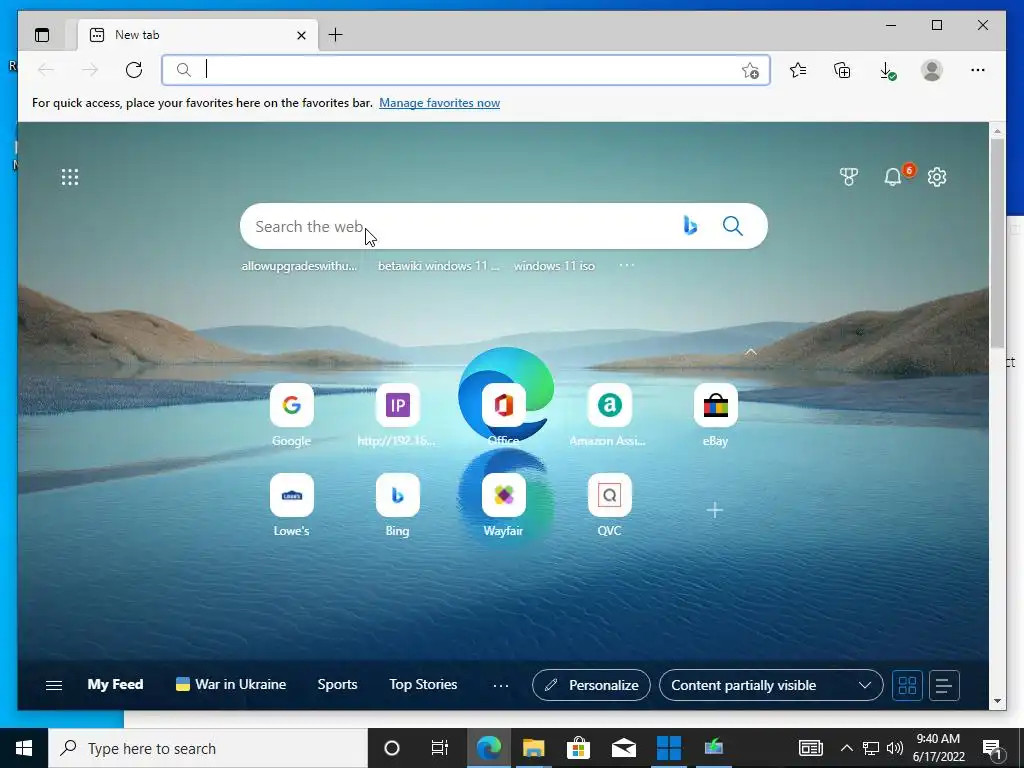Select betawiki windows 11 recent search

click(438, 266)
